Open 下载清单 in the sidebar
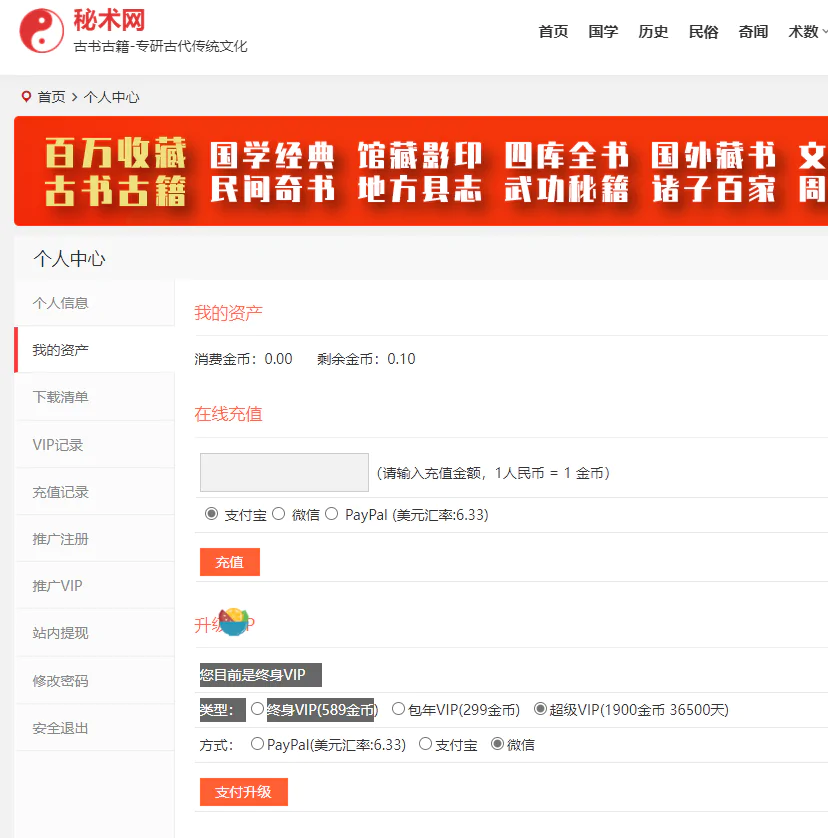This screenshot has height=838, width=828. pyautogui.click(x=95, y=397)
